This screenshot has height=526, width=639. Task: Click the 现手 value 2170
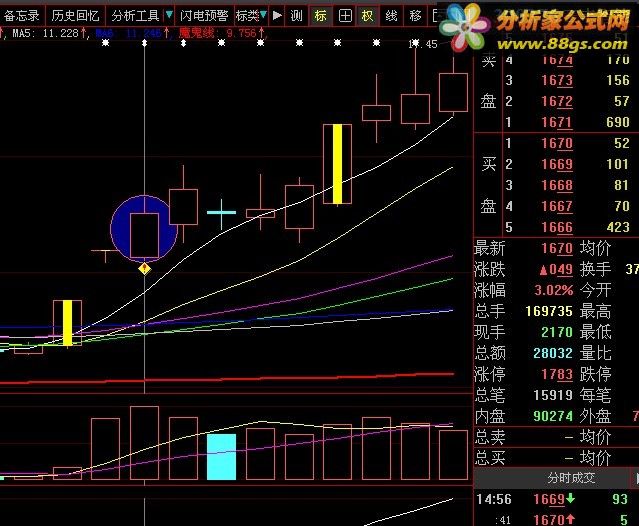point(557,332)
